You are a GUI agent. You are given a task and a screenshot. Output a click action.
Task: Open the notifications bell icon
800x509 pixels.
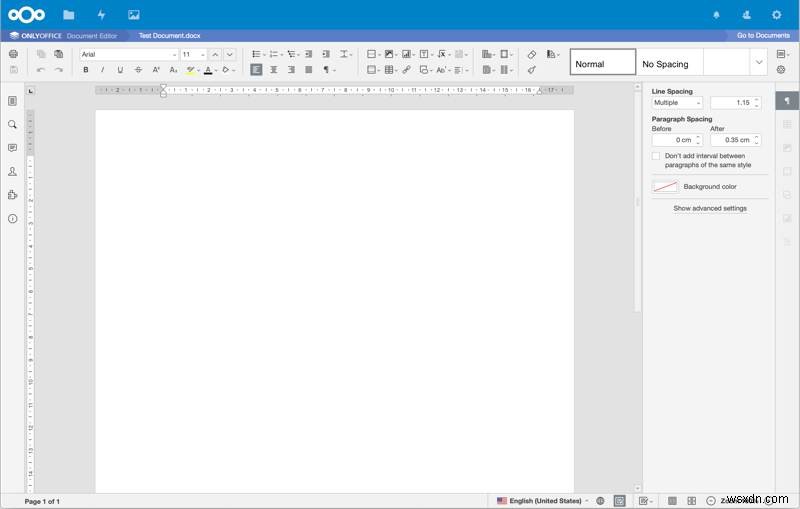(716, 15)
